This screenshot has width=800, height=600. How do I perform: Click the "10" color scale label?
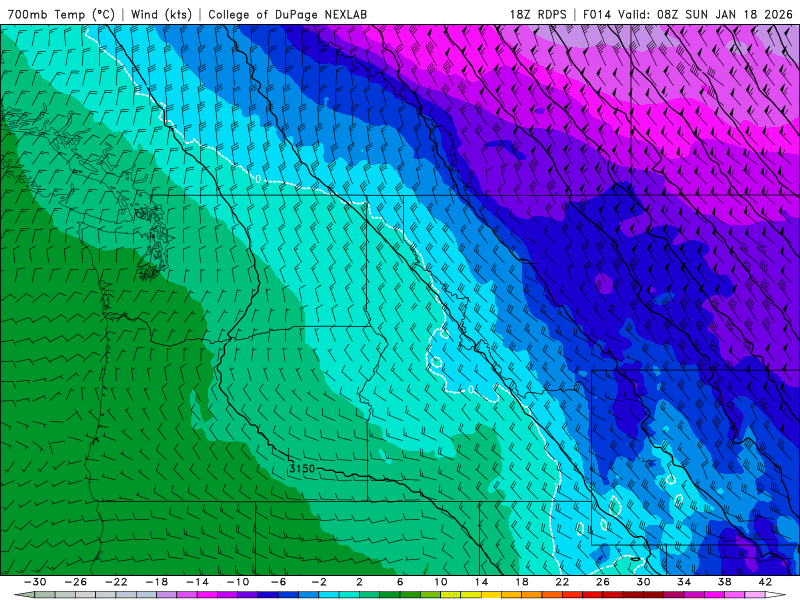pyautogui.click(x=441, y=582)
